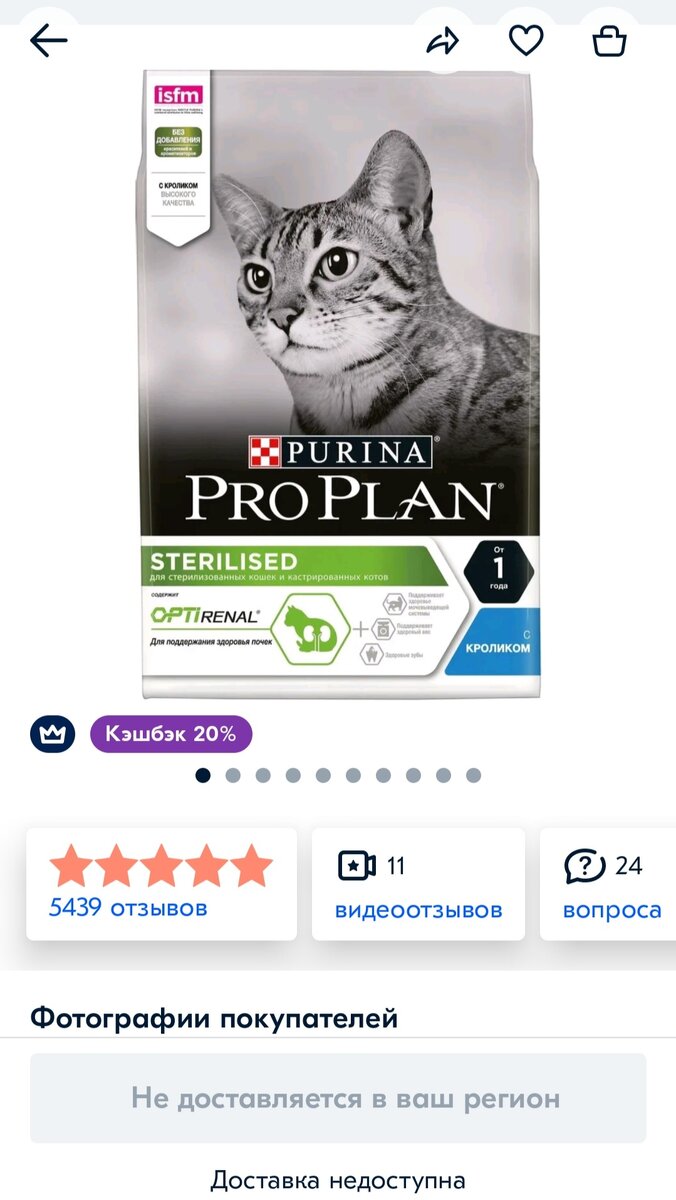Open the 24 вопроса questions card

point(610,884)
